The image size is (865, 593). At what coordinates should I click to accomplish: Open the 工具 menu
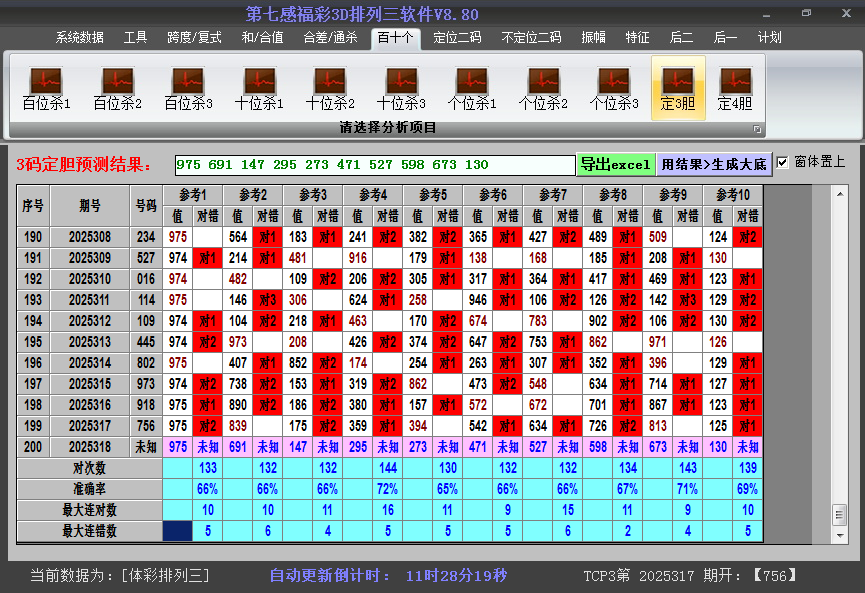pos(135,37)
